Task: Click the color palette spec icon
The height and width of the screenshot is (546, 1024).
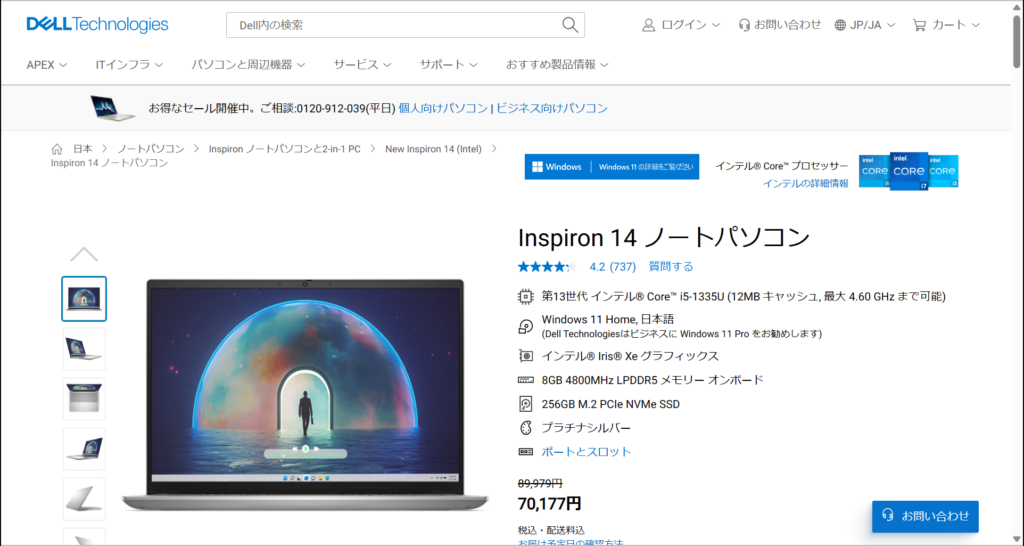Action: [525, 428]
